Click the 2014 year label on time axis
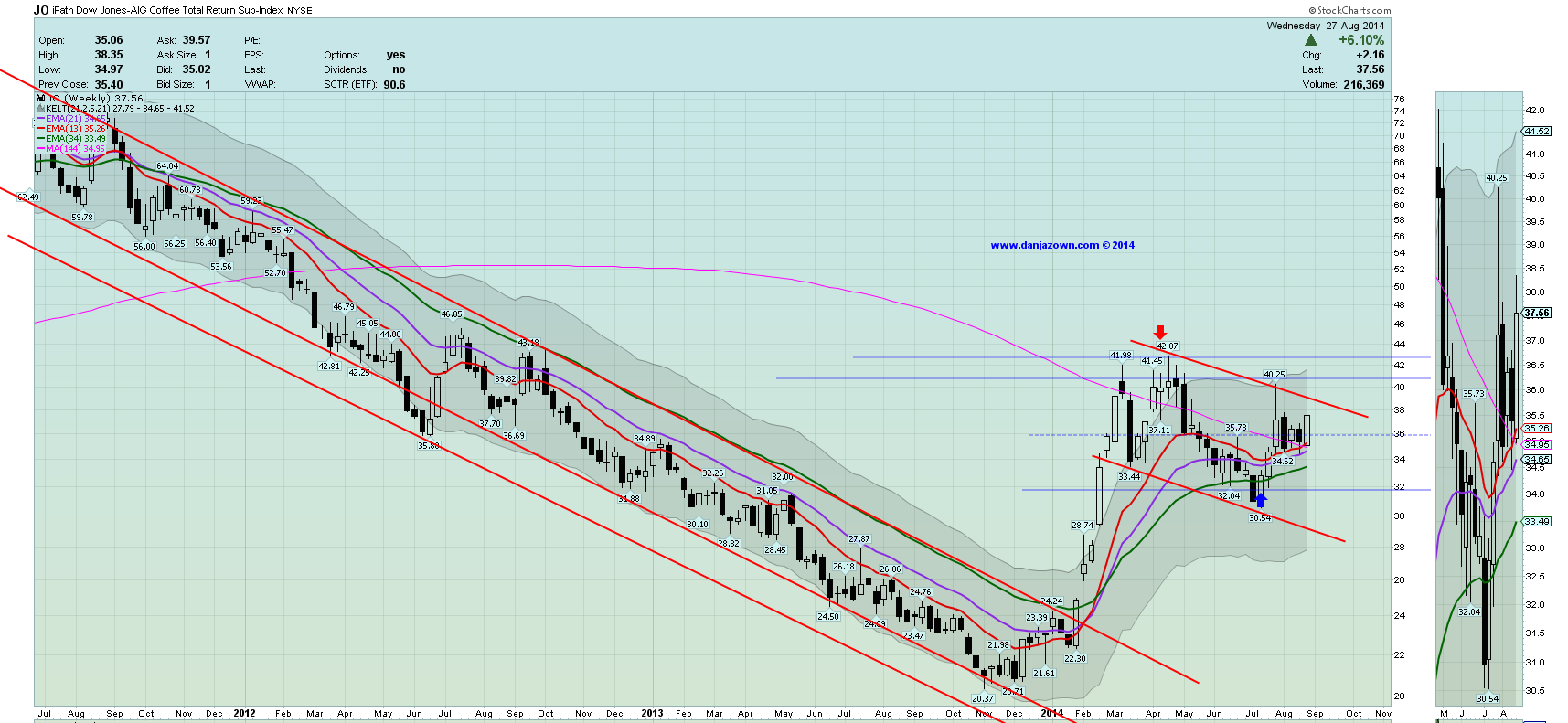The height and width of the screenshot is (723, 1568). pyautogui.click(x=1051, y=713)
